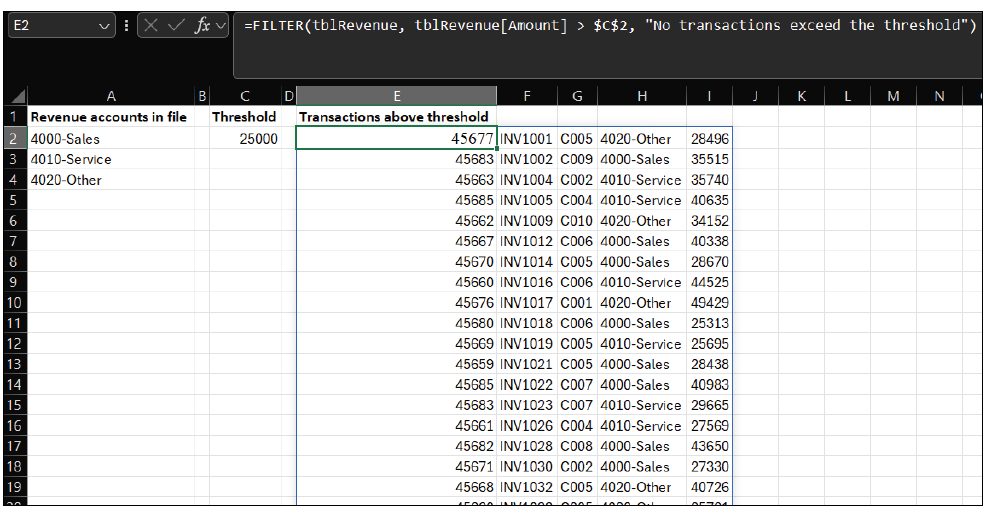
Task: Select the row 10 header
Action: (x=13, y=302)
